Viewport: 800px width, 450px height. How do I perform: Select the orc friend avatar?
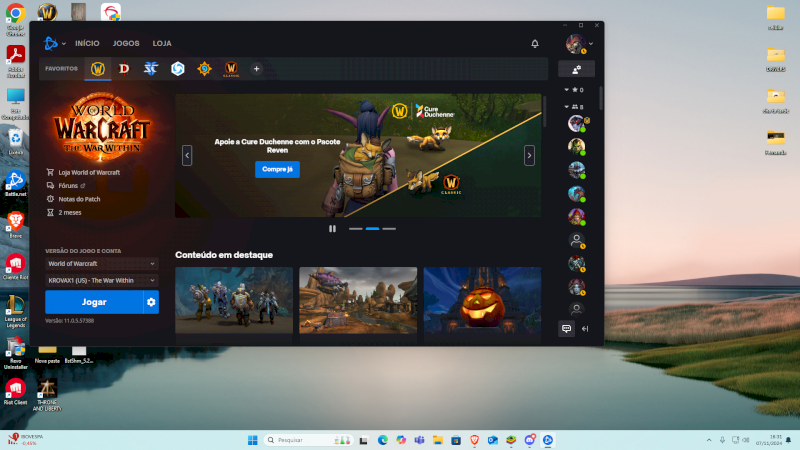click(577, 146)
